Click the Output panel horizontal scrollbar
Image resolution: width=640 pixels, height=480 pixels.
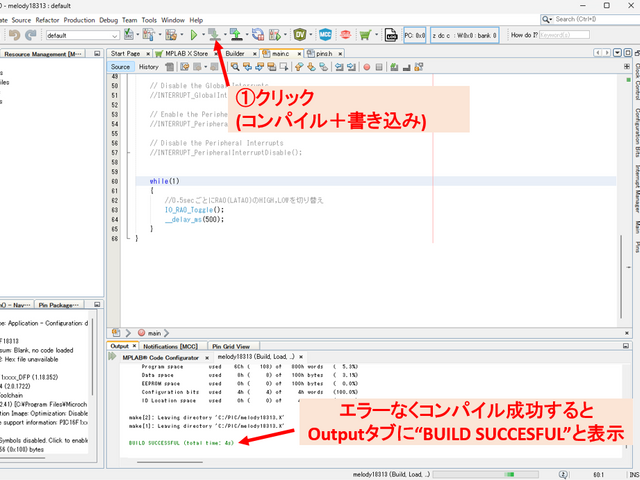click(170, 462)
